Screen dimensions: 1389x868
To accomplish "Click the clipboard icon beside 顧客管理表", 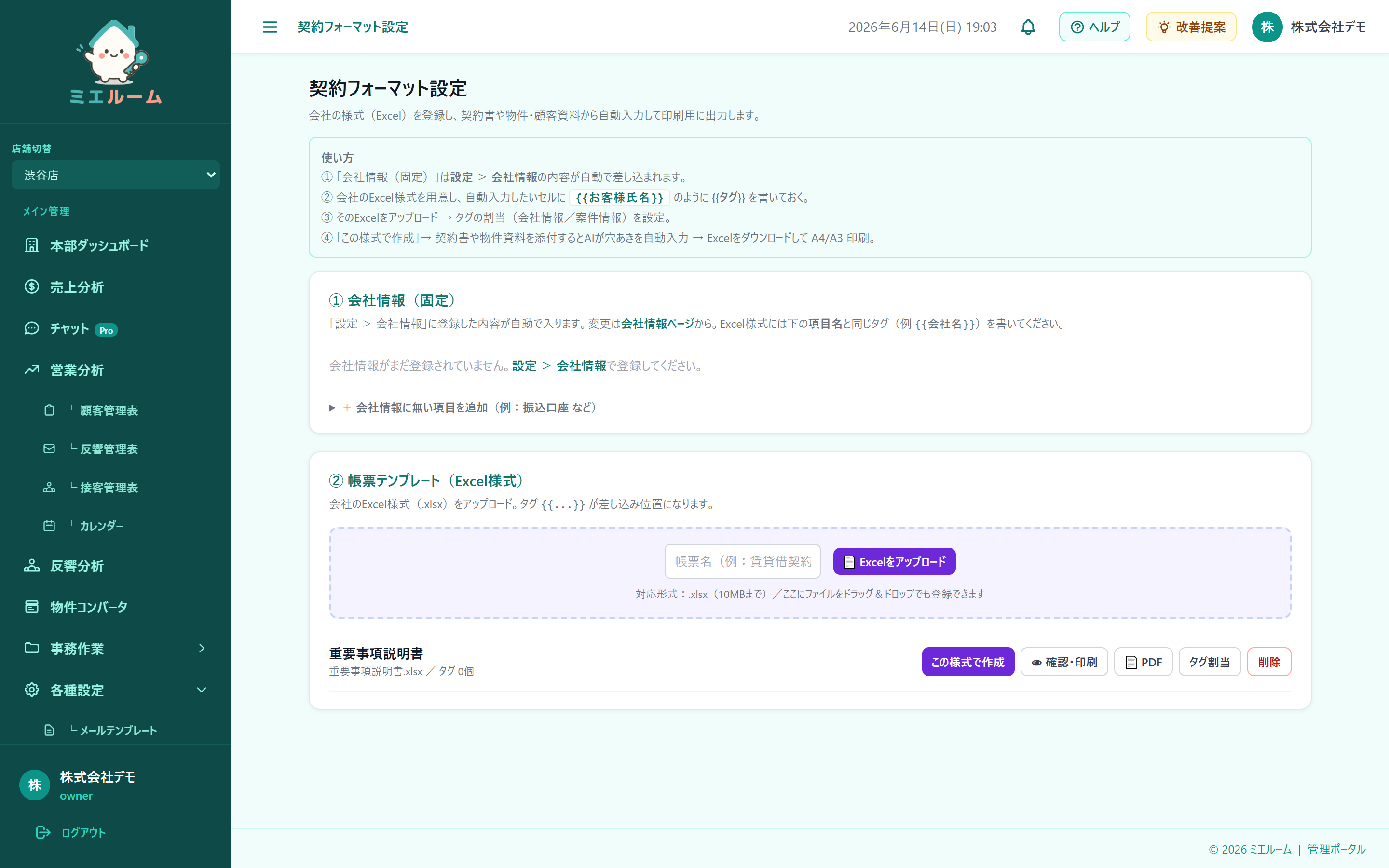I will tap(49, 410).
